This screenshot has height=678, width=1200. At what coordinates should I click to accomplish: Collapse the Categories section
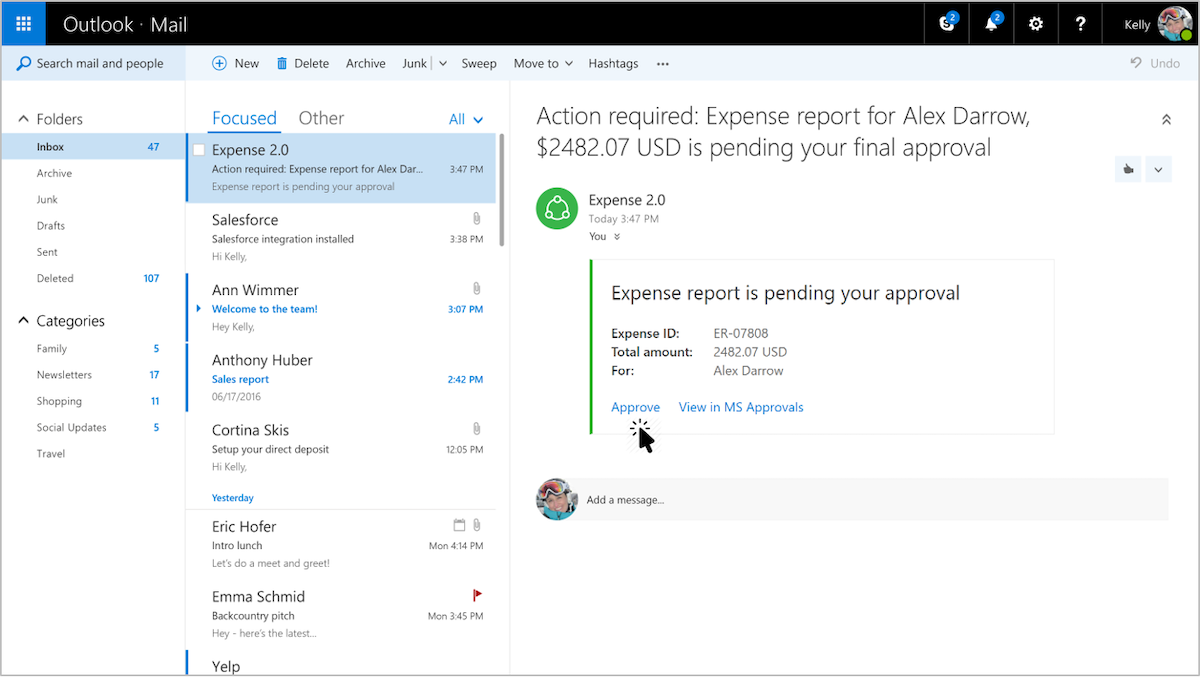[22, 320]
